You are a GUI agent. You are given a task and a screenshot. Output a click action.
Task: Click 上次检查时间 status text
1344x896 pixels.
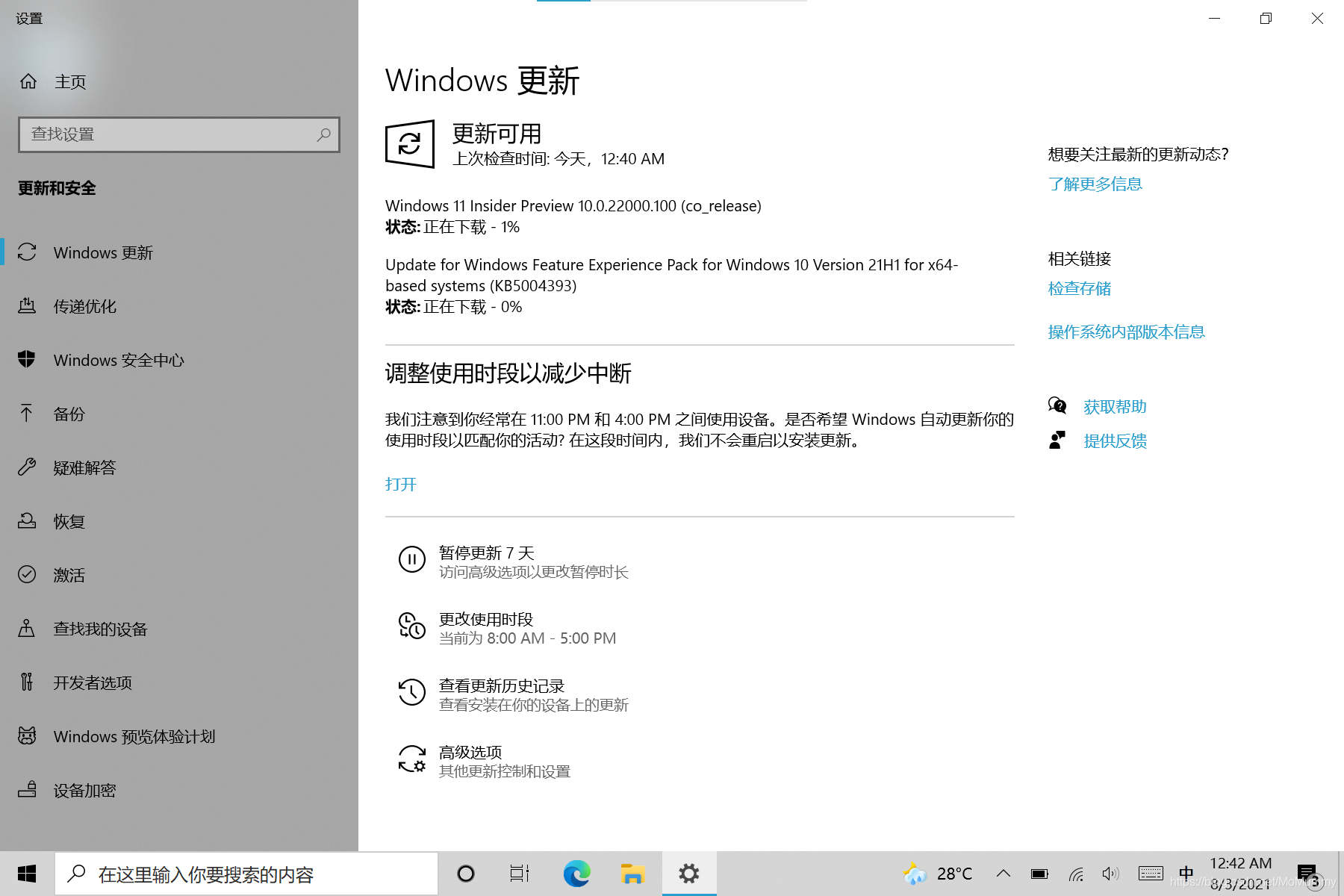[559, 159]
